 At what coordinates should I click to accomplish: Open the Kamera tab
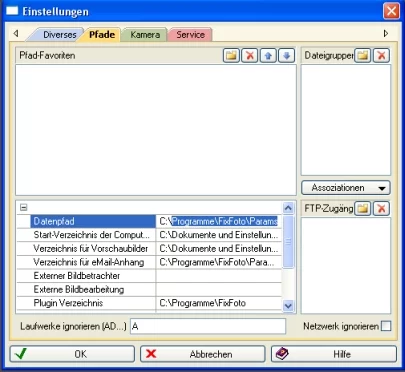pyautogui.click(x=145, y=35)
